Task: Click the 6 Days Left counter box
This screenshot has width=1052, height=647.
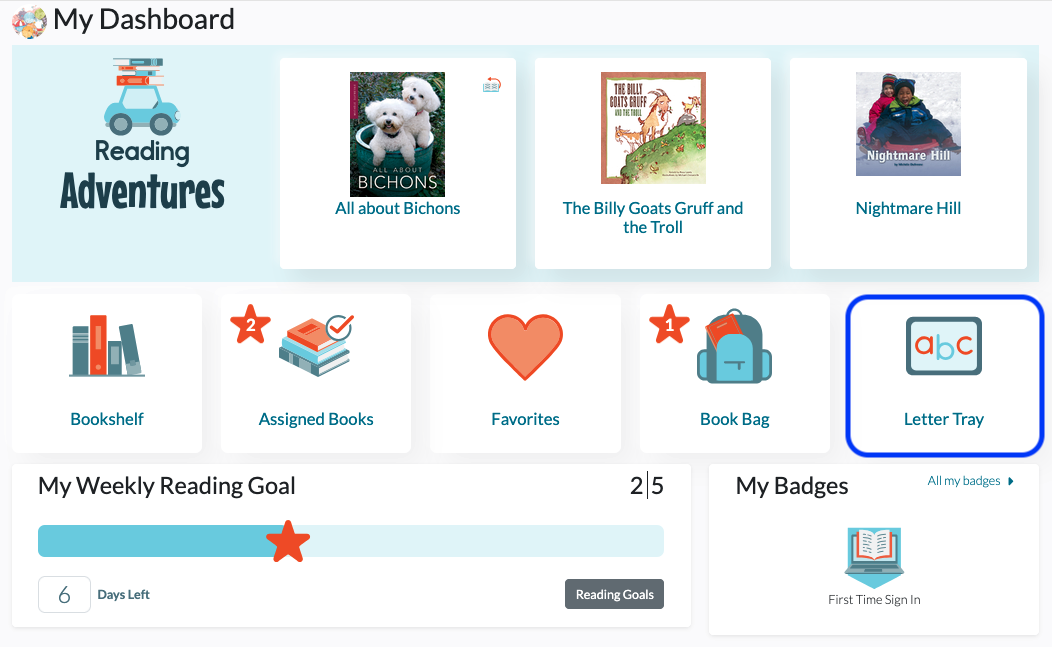Action: pyautogui.click(x=64, y=595)
